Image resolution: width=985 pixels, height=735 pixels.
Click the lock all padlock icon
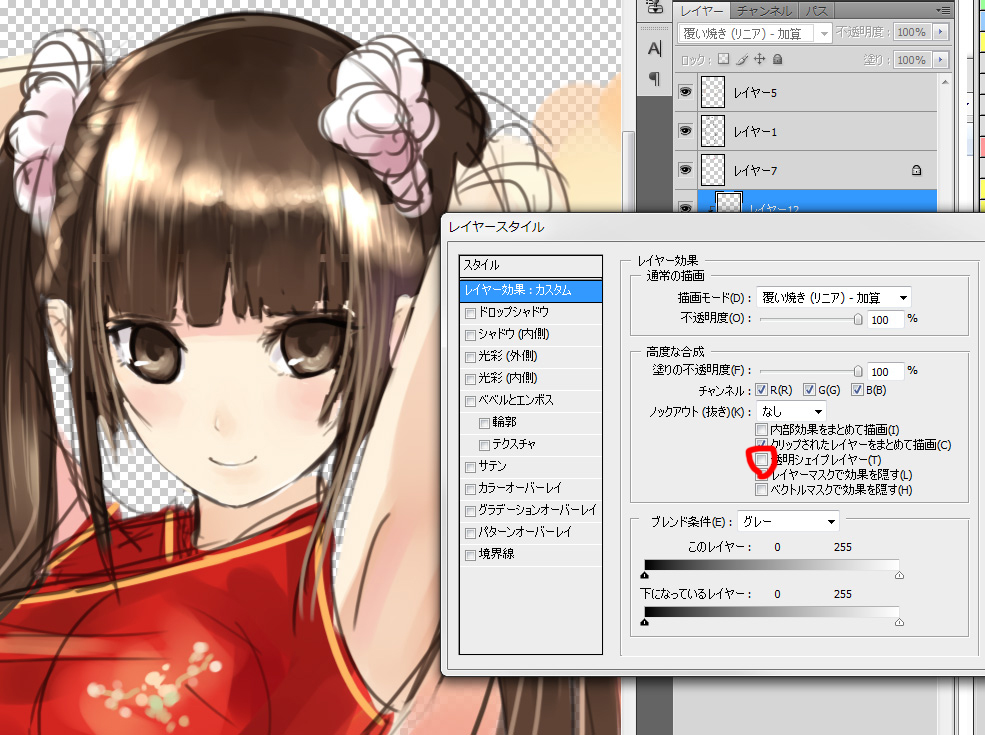778,59
